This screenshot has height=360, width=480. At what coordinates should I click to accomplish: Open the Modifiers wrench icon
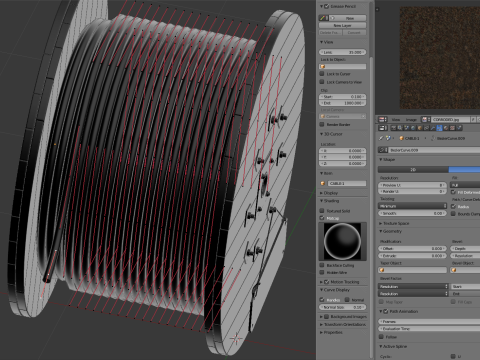(433, 128)
